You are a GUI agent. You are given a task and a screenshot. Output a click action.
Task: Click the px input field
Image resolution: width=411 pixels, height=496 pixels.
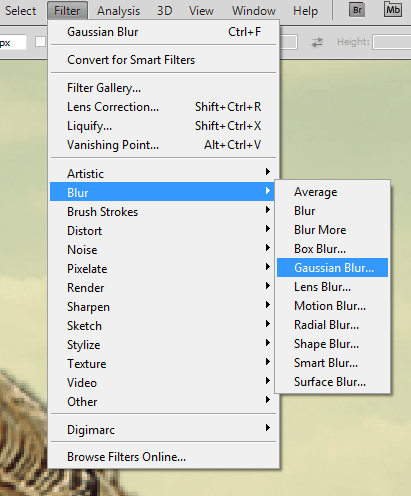tap(13, 43)
